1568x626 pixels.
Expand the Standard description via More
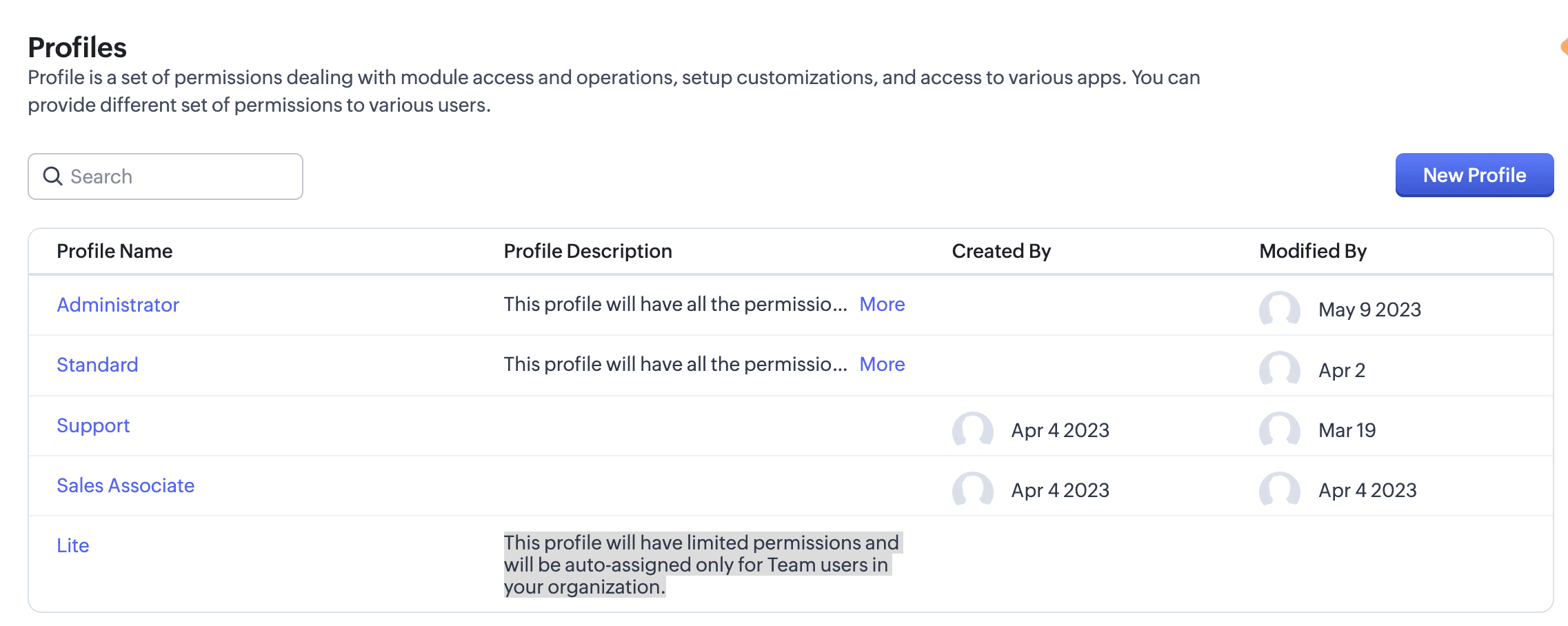click(882, 364)
